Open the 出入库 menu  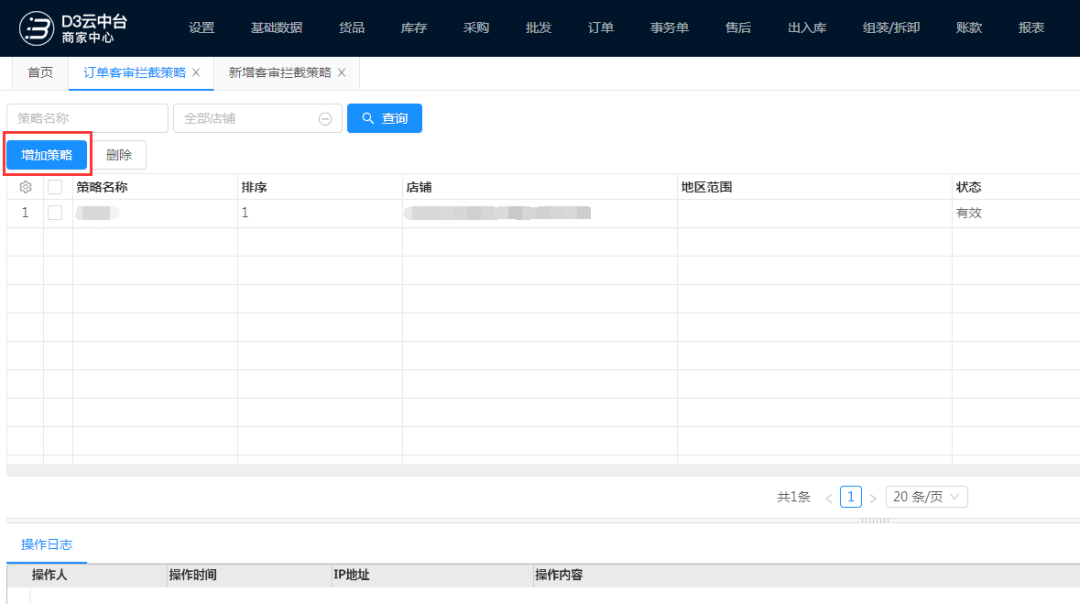807,28
